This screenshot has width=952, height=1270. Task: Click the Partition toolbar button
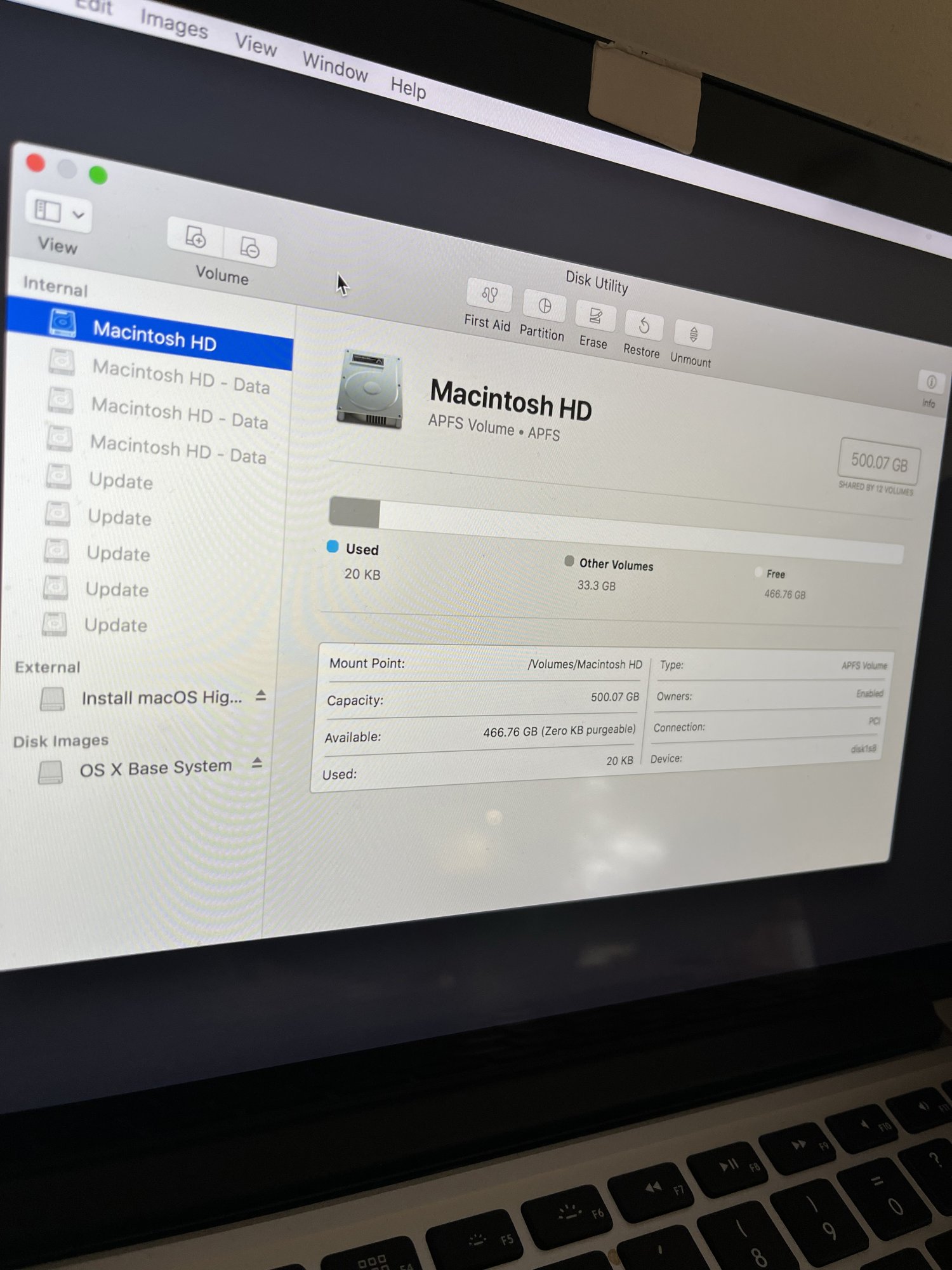click(545, 307)
